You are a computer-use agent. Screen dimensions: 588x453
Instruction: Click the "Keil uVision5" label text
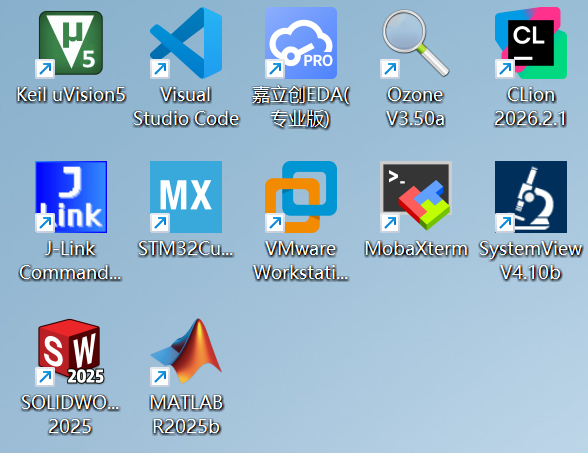click(x=71, y=94)
